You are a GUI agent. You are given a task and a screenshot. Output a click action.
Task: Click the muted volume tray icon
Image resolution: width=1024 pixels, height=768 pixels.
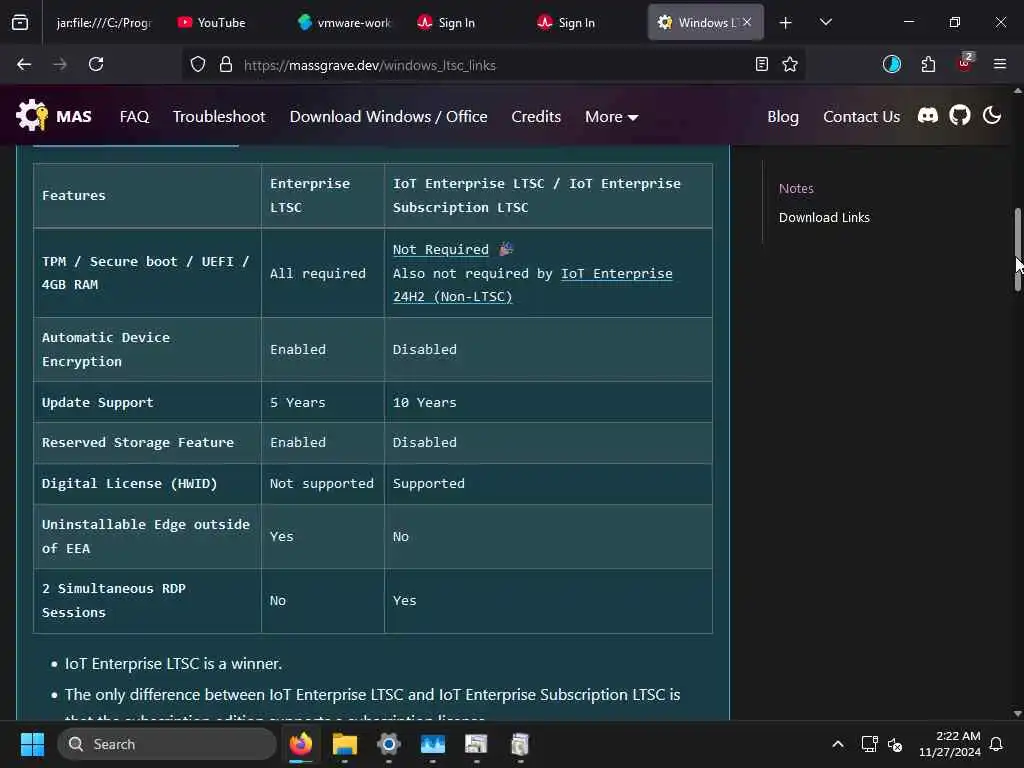[x=895, y=744]
